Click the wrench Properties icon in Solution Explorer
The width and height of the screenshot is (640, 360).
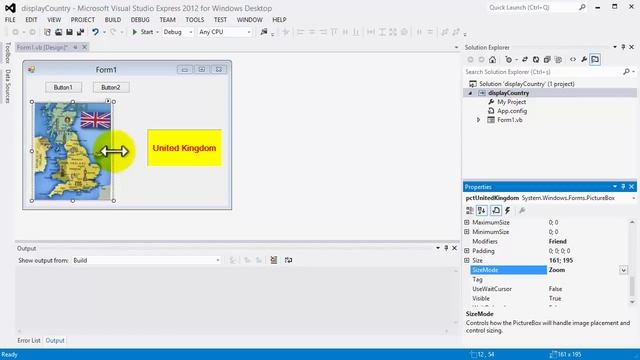(x=584, y=60)
